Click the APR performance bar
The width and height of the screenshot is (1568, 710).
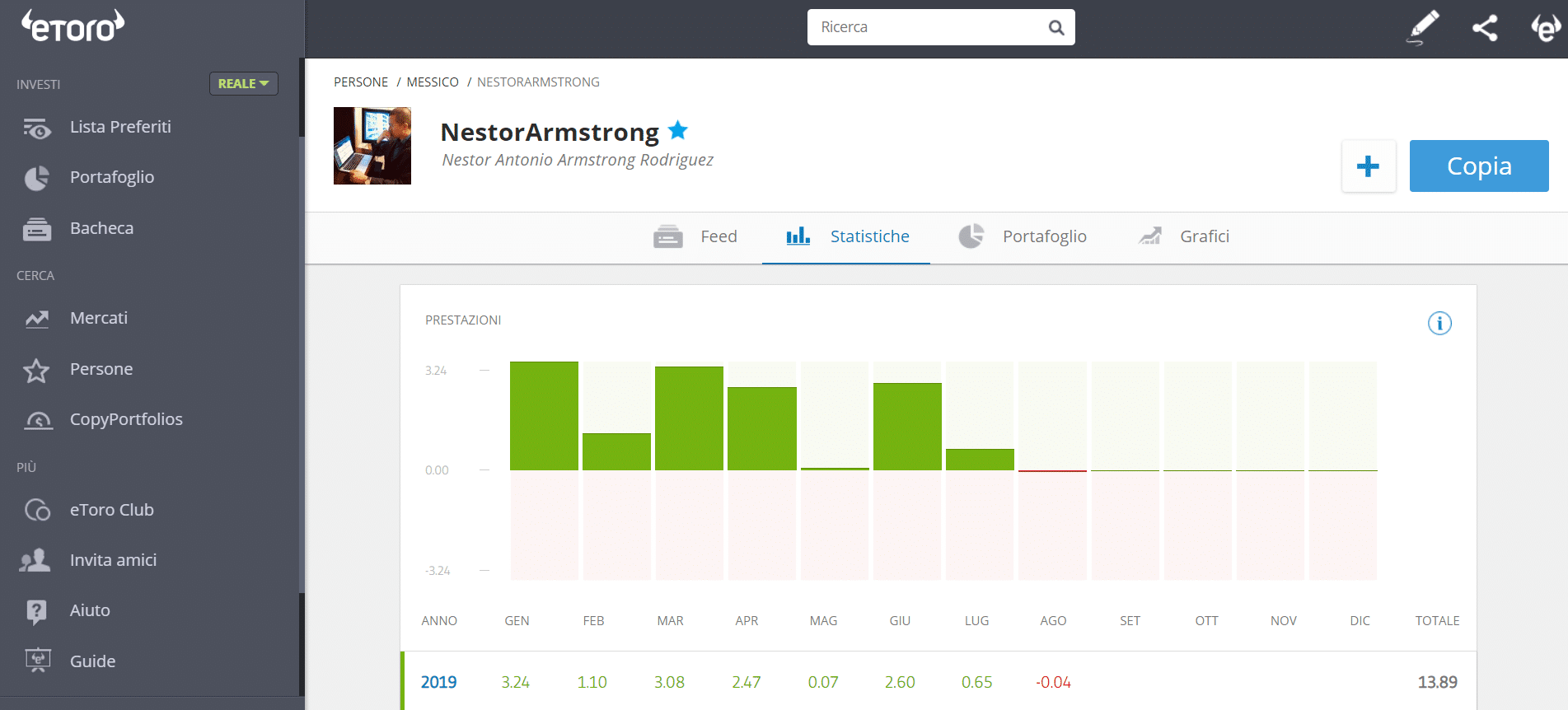tap(762, 429)
